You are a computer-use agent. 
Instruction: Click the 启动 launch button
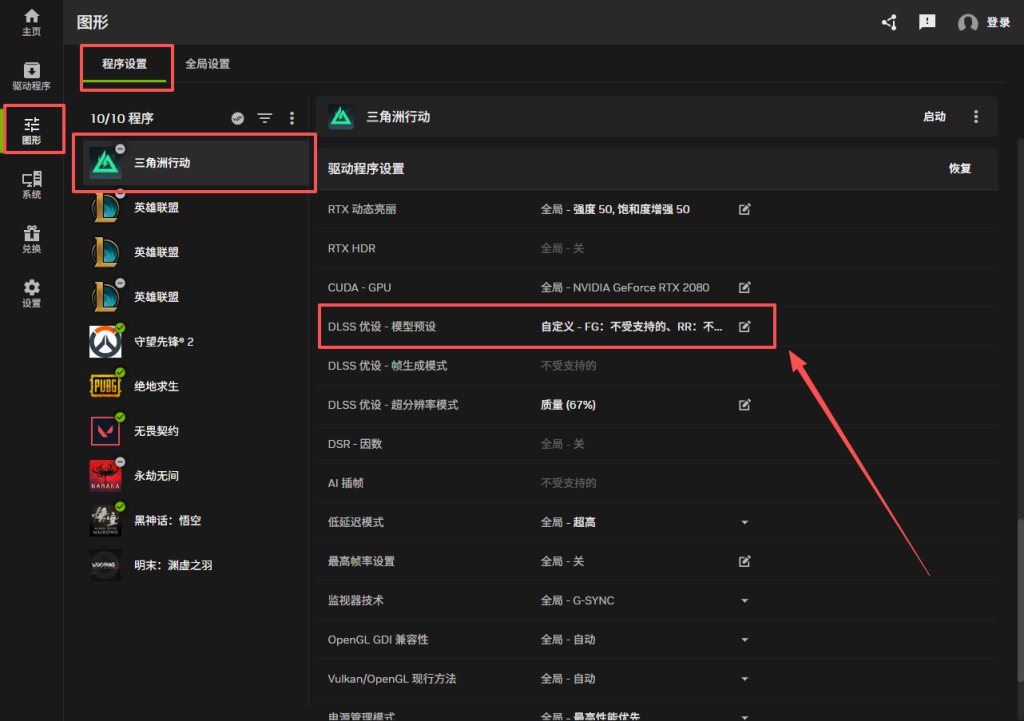pyautogui.click(x=934, y=117)
